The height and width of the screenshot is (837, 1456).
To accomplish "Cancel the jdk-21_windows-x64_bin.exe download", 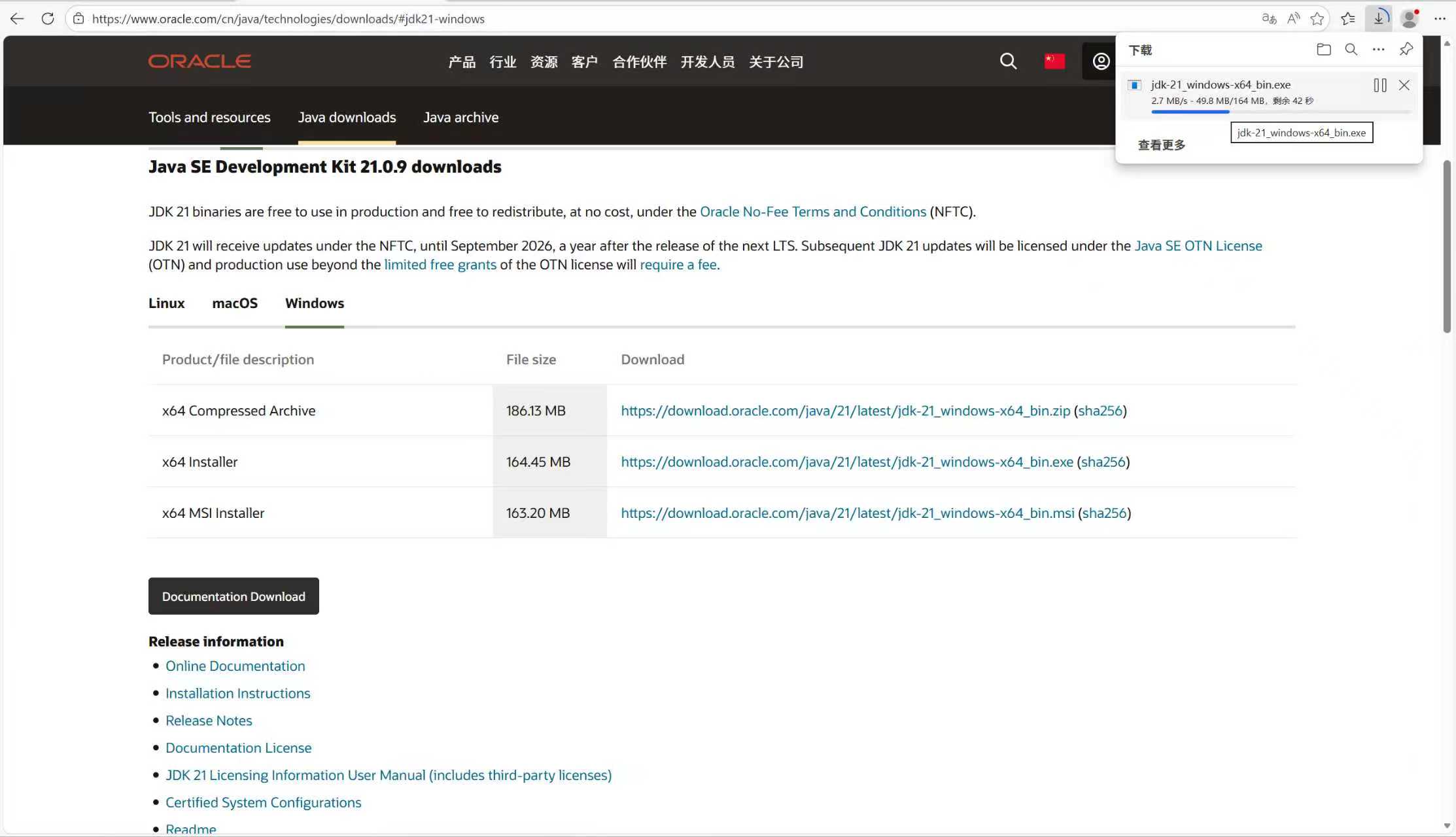I will pos(1404,85).
